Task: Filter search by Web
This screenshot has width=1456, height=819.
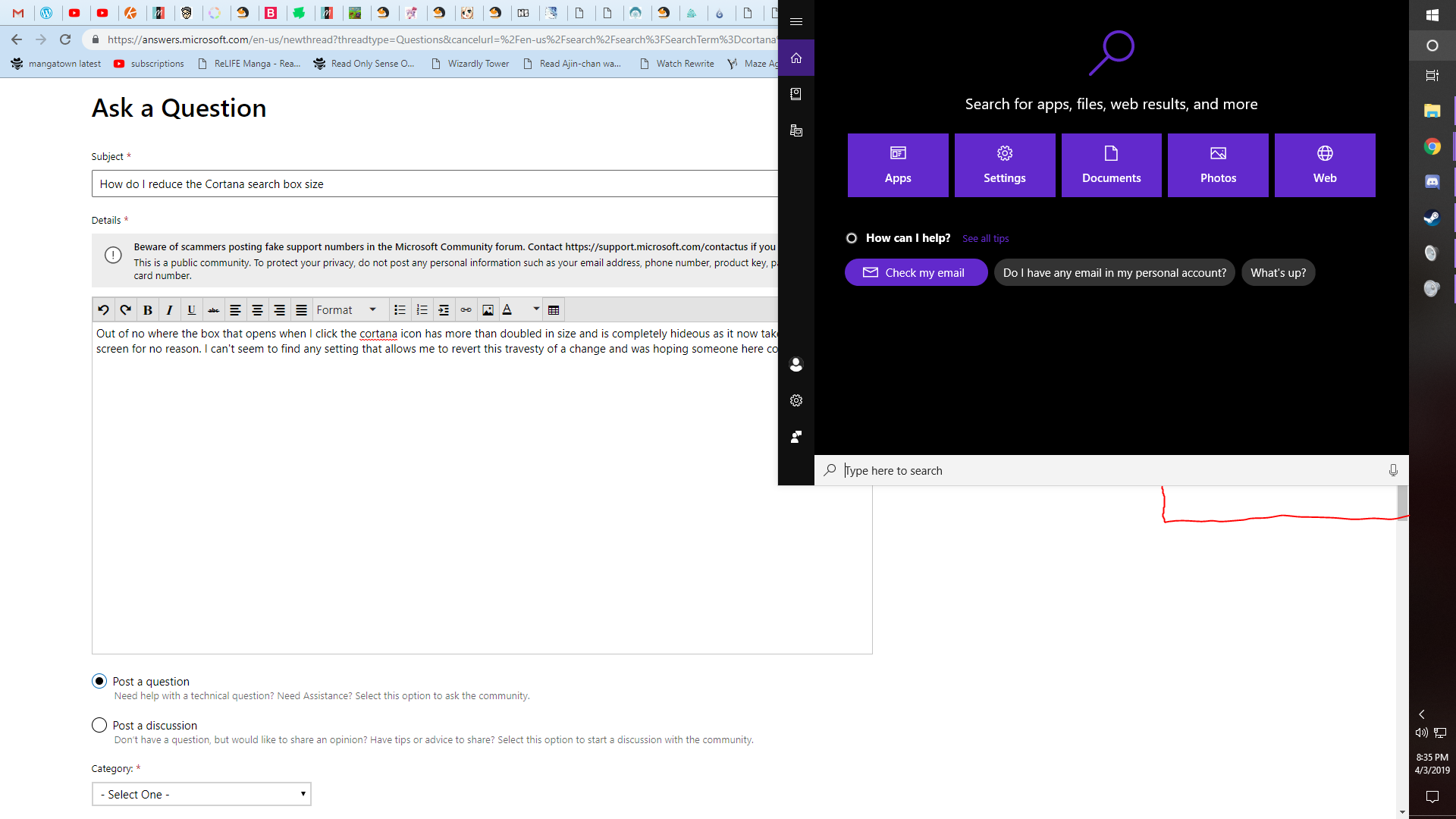Action: coord(1325,165)
